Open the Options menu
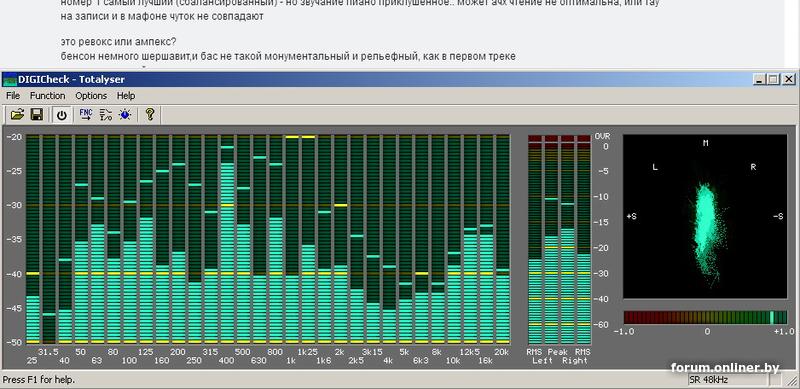The height and width of the screenshot is (389, 800). coord(91,95)
